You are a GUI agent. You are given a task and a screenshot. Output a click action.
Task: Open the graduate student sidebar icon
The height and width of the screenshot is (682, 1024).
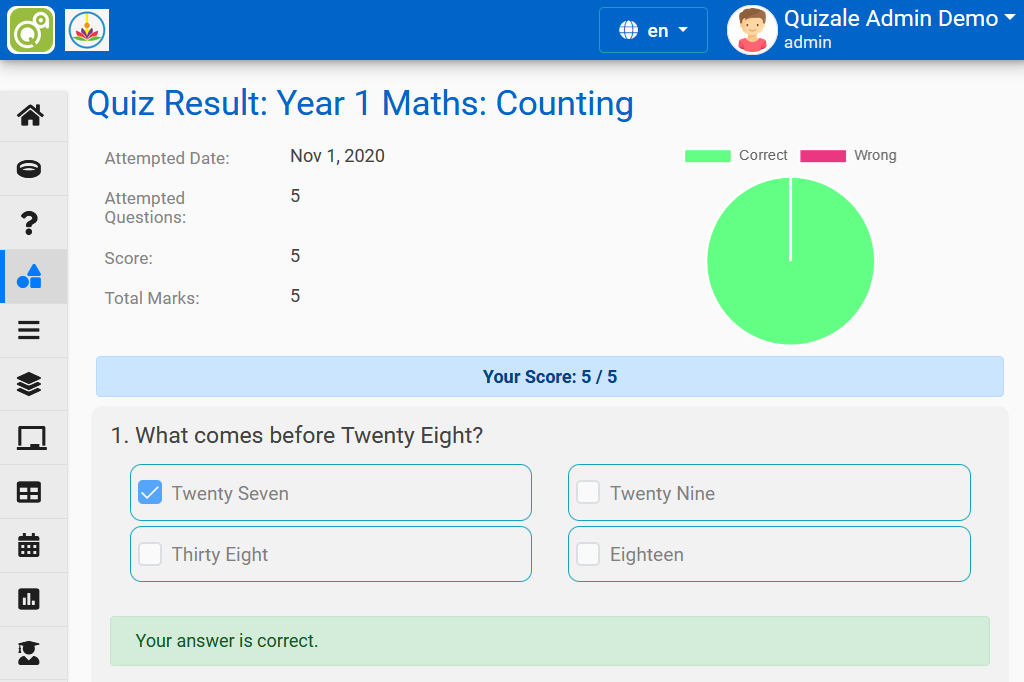click(x=30, y=653)
